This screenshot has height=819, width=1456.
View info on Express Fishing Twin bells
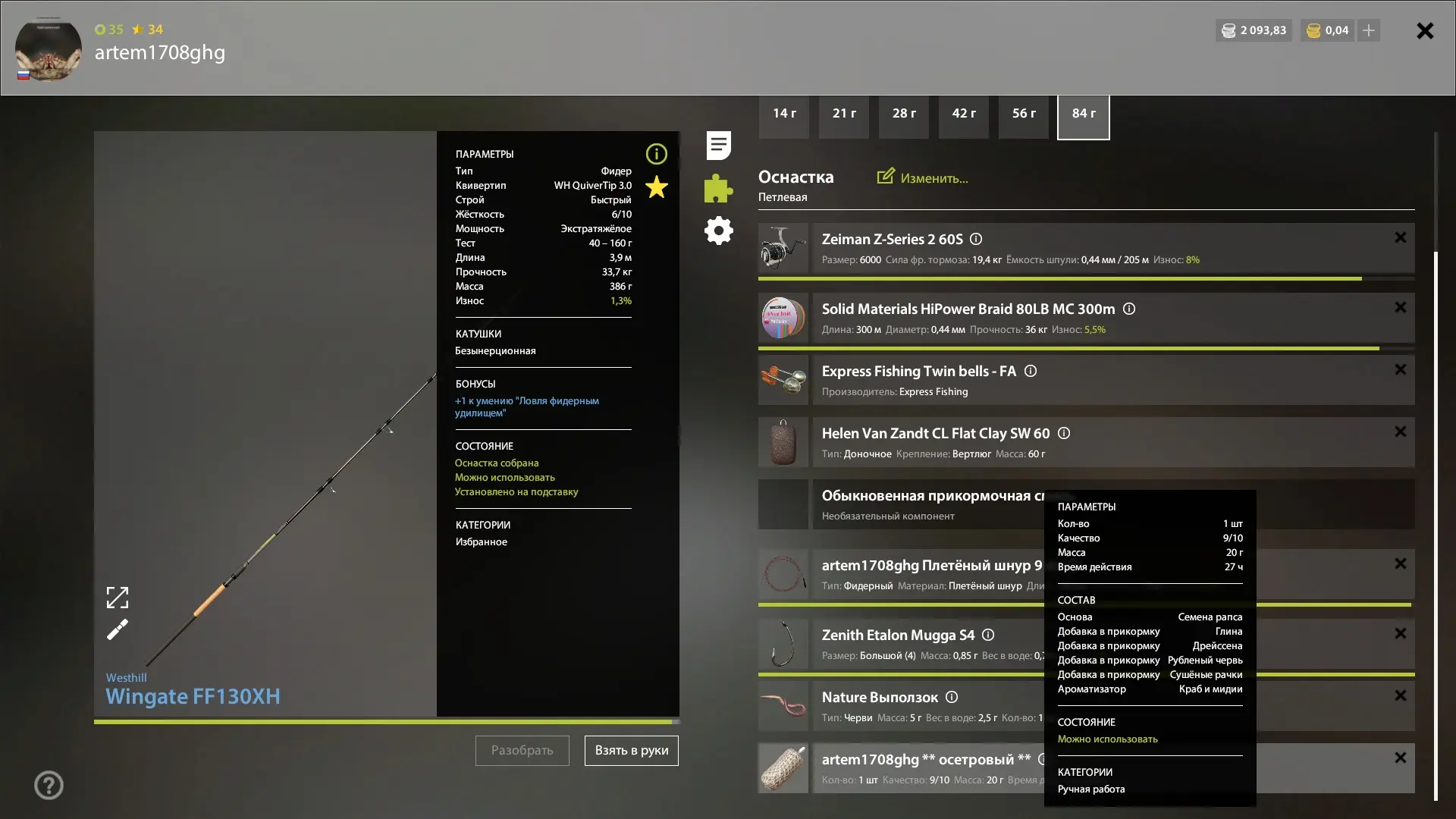(x=1031, y=371)
